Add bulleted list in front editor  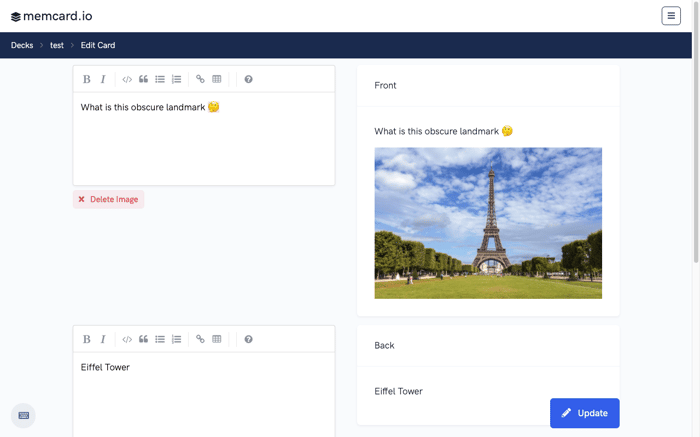tap(160, 79)
